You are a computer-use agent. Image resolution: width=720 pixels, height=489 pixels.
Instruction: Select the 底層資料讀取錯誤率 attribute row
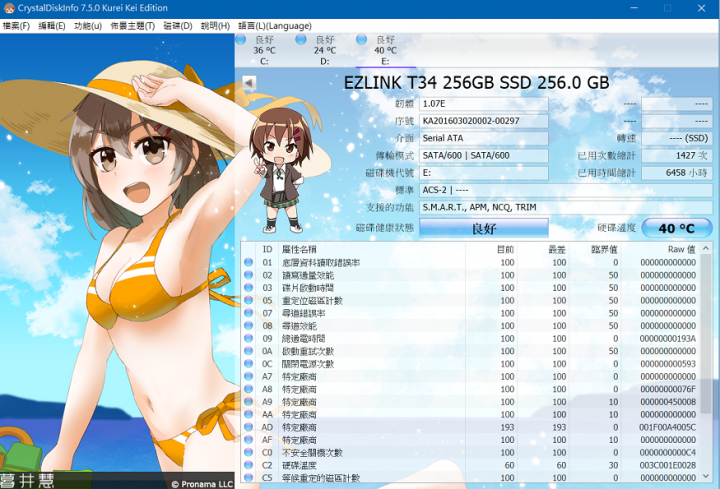[x=471, y=262]
